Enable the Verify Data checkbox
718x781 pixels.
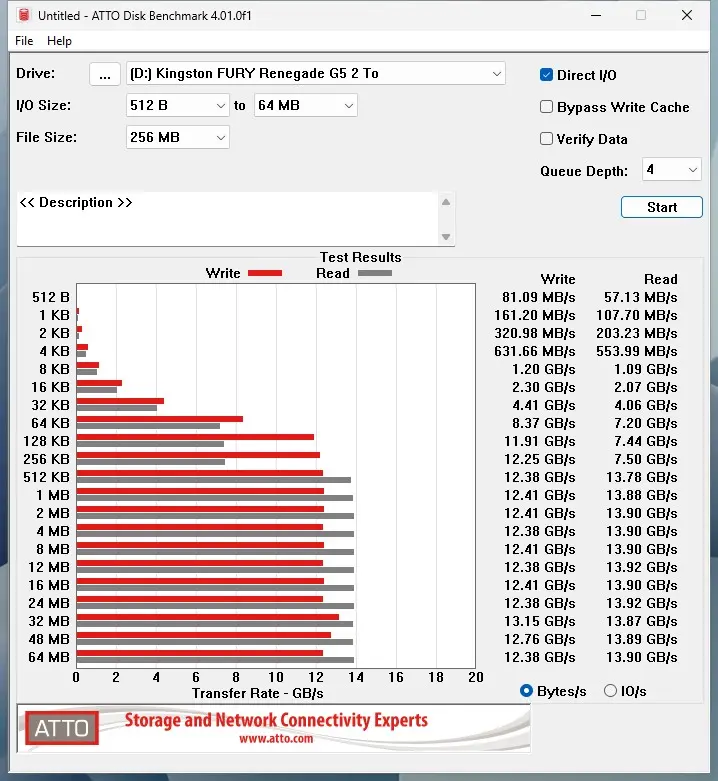pyautogui.click(x=546, y=138)
